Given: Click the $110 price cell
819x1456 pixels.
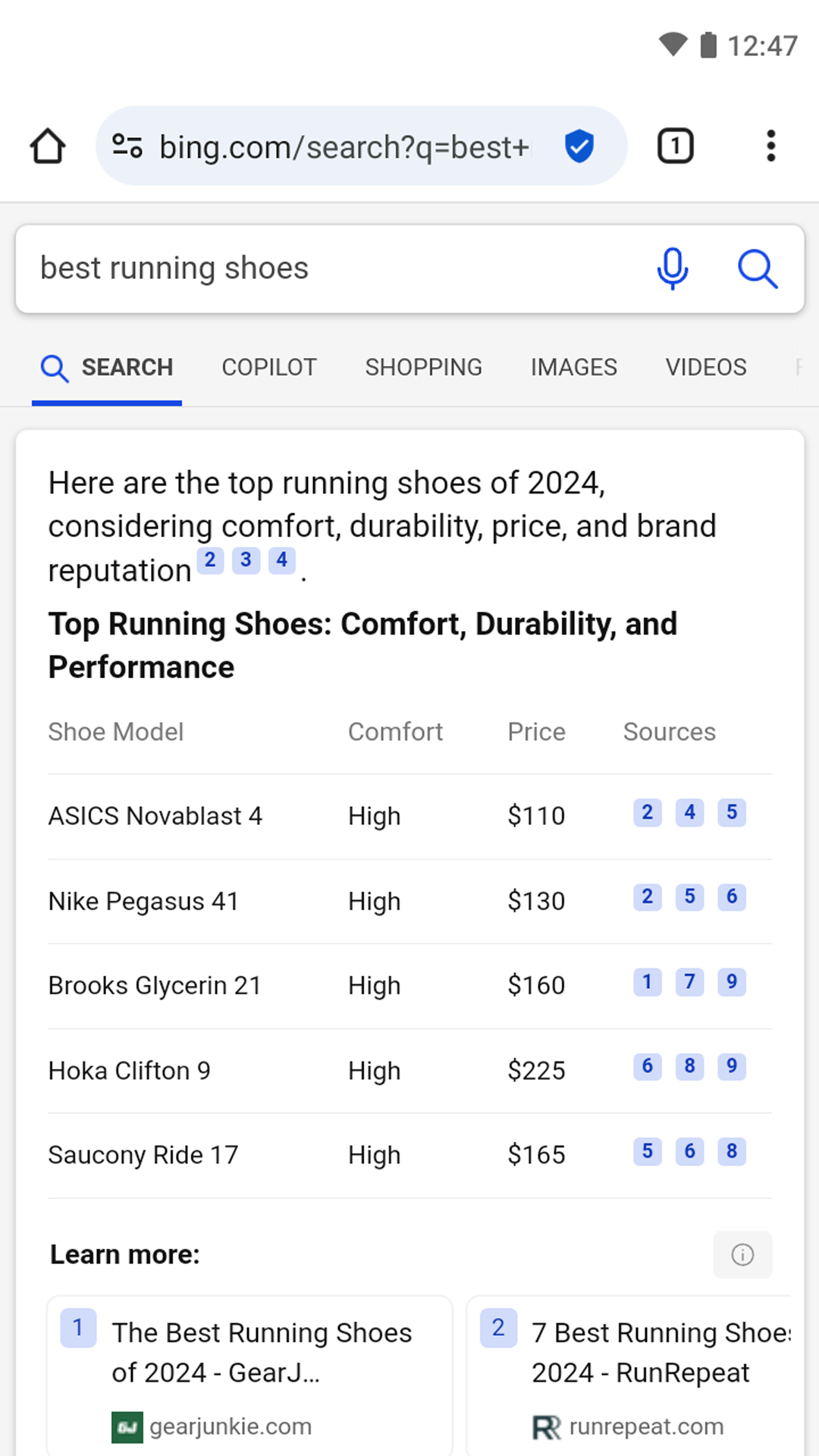Looking at the screenshot, I should (536, 816).
